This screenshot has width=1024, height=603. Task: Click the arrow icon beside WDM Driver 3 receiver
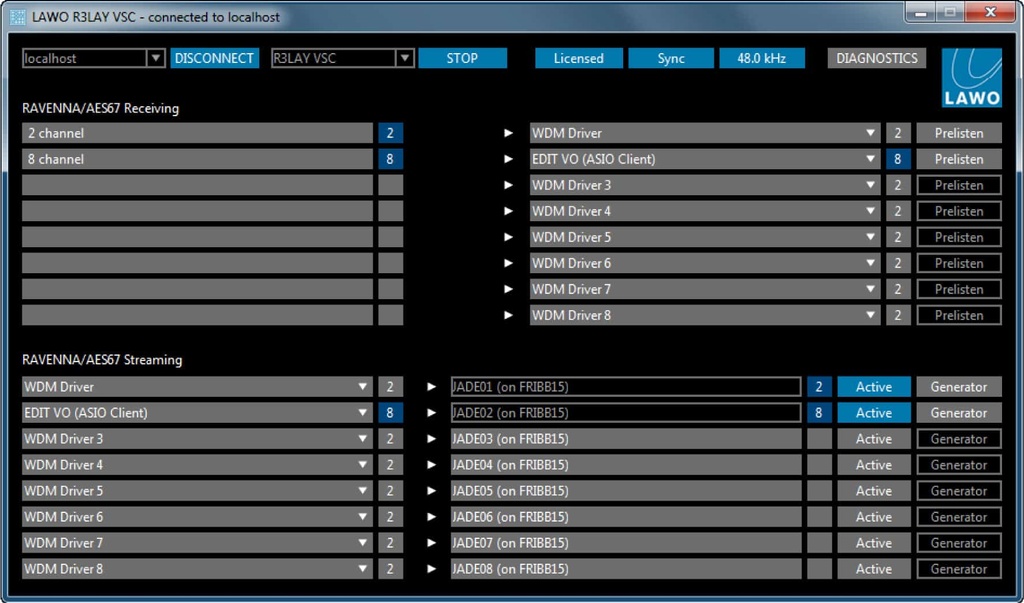[509, 185]
